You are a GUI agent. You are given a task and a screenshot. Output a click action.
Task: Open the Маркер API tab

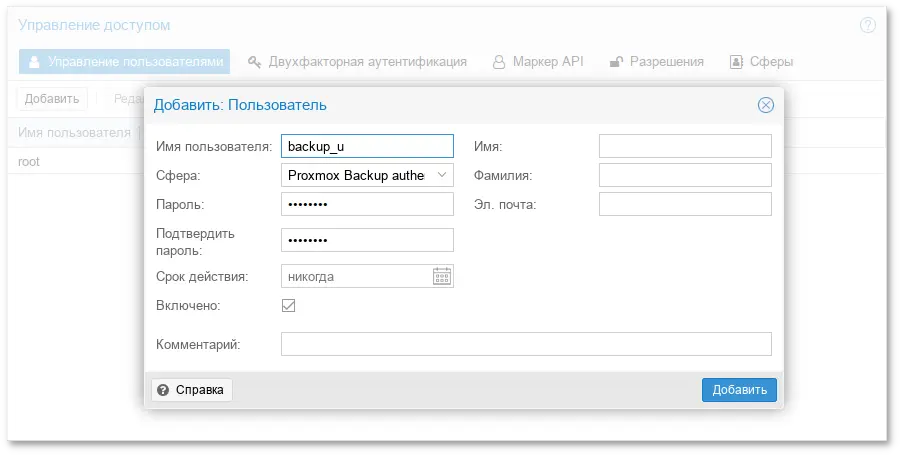[x=538, y=61]
